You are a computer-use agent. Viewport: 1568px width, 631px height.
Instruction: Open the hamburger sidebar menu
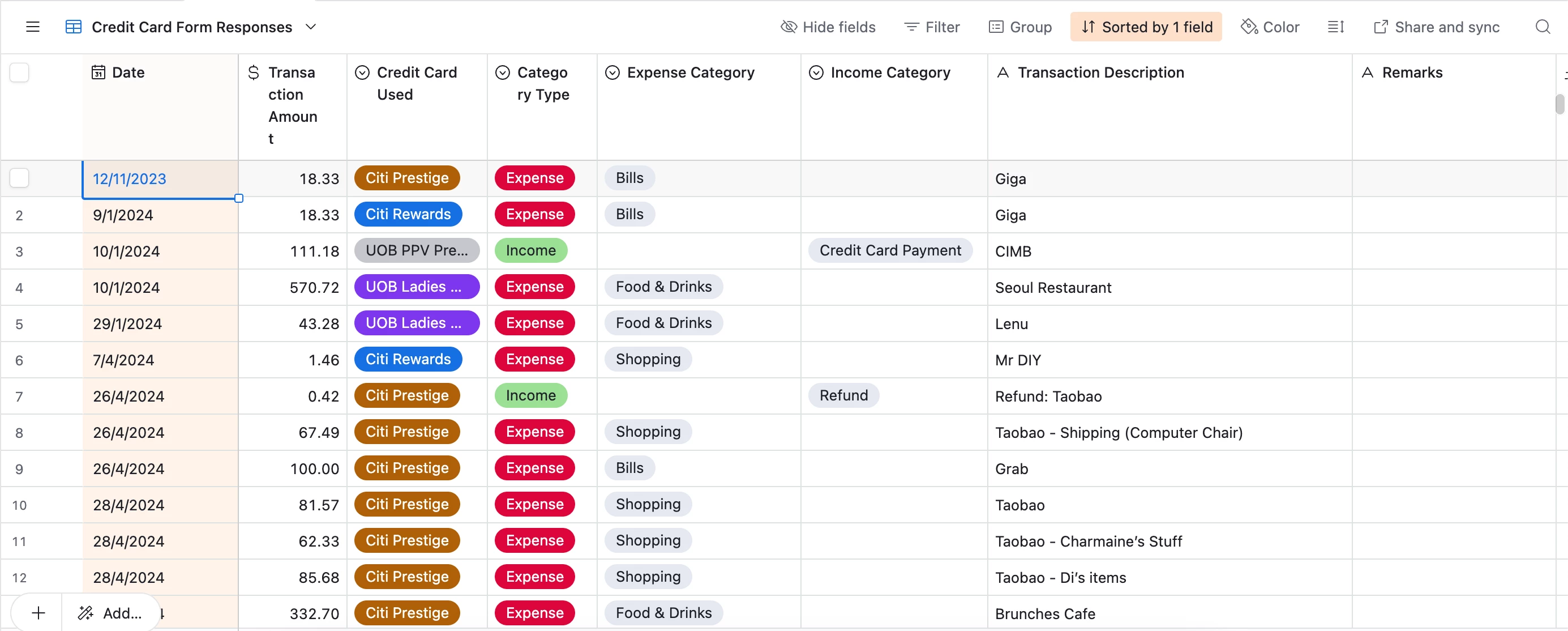click(33, 27)
